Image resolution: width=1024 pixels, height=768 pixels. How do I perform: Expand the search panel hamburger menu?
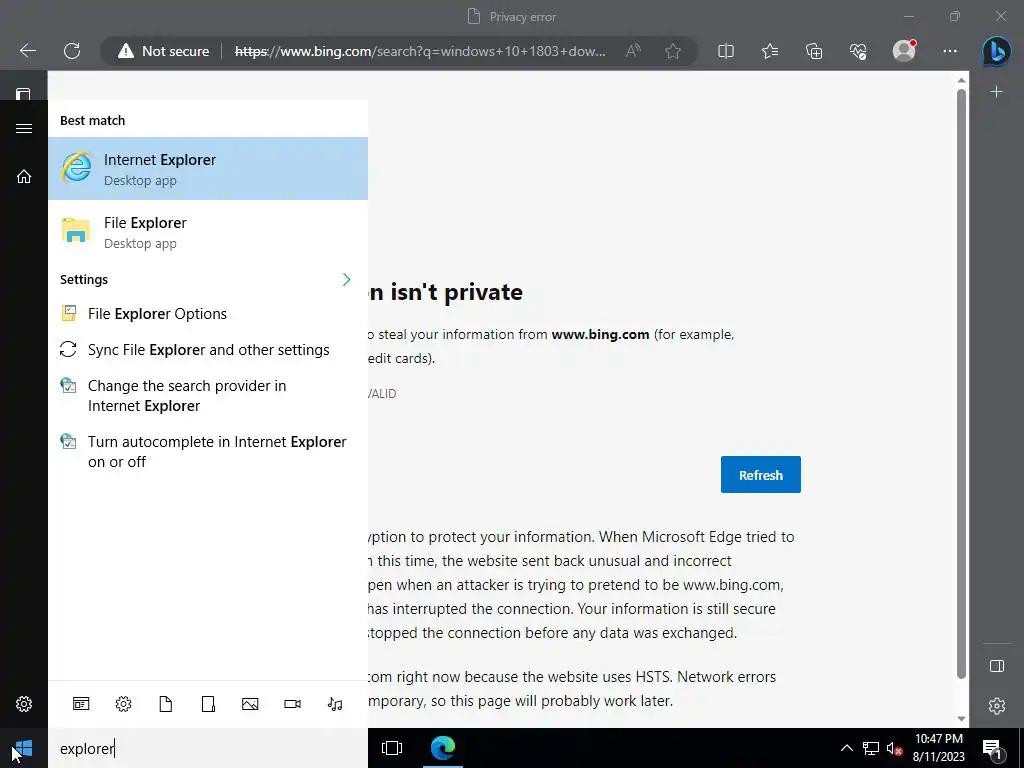click(x=24, y=129)
